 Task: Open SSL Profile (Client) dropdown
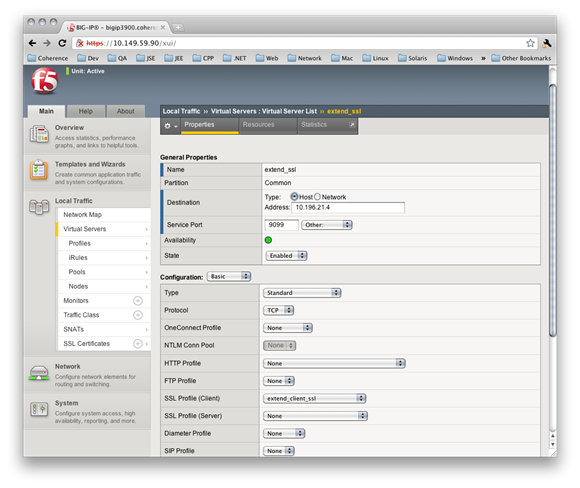(x=314, y=399)
